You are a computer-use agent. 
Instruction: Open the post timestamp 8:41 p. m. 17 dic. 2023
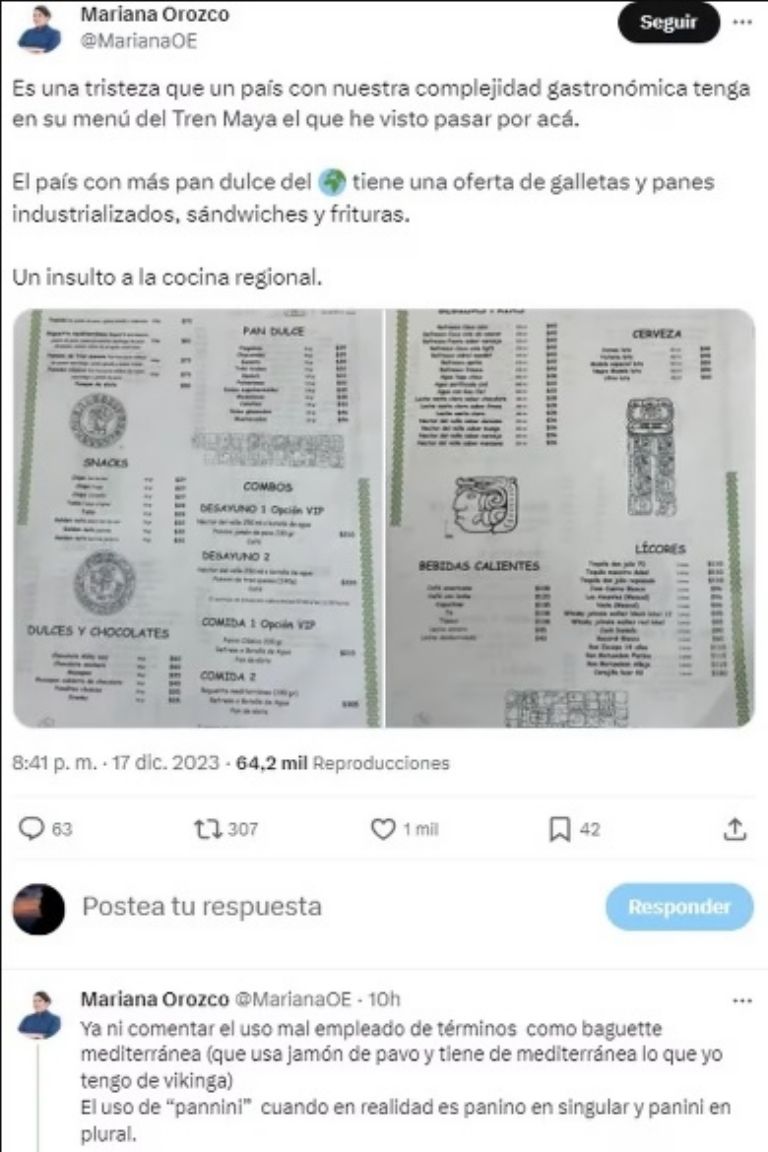click(115, 763)
